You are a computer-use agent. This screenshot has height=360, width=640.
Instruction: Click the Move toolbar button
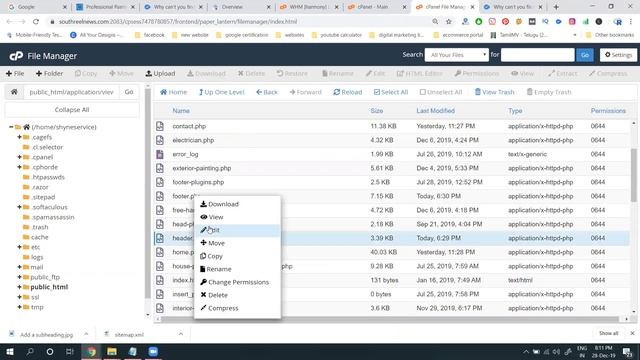coord(121,73)
